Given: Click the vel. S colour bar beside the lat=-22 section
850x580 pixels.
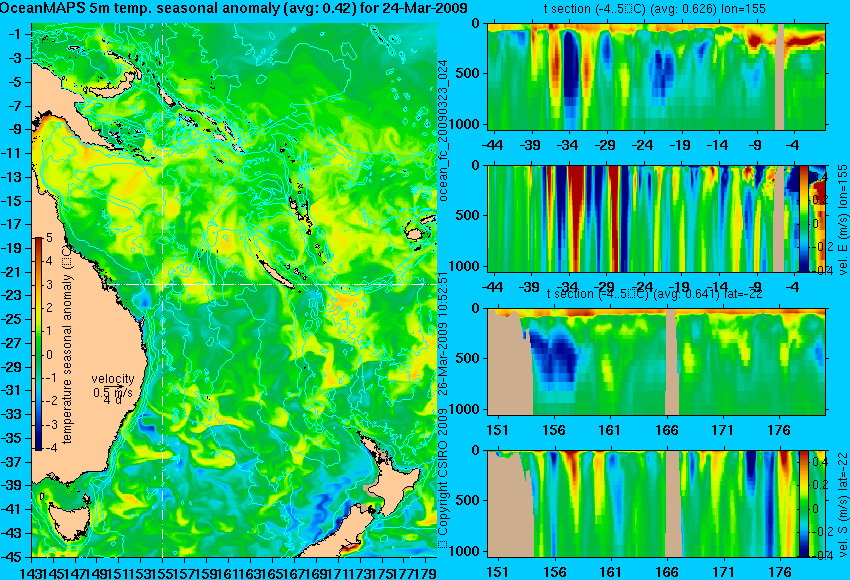Looking at the screenshot, I should (803, 504).
